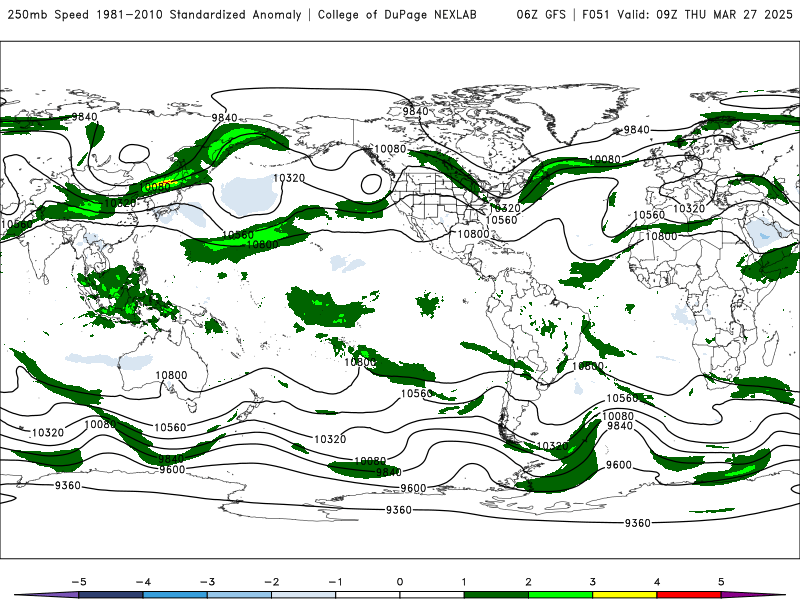Click the "F051 Valid: 09Z THU MAR 27 2025" text

click(x=687, y=15)
